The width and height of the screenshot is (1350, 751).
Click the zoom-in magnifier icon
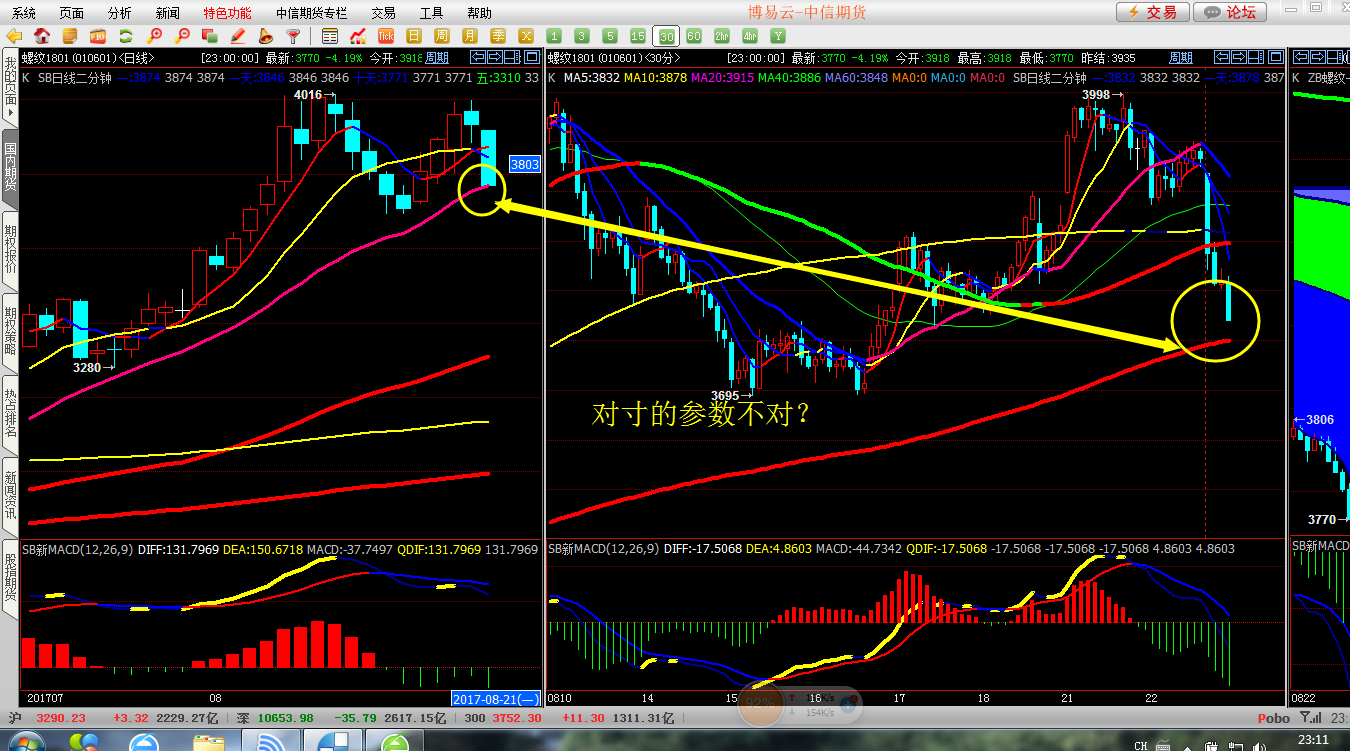(156, 35)
